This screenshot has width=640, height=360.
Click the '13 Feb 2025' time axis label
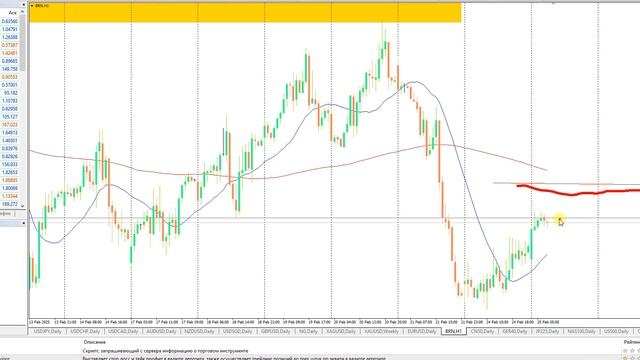point(38,322)
